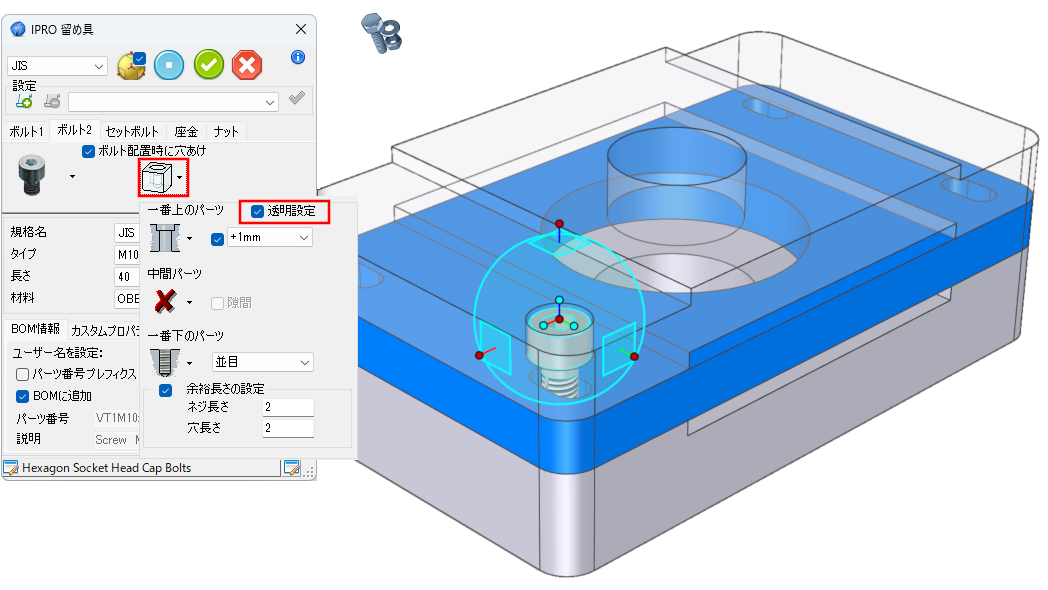1048x590 pixels.
Task: Open the empty 設定 combo box
Action: click(173, 102)
